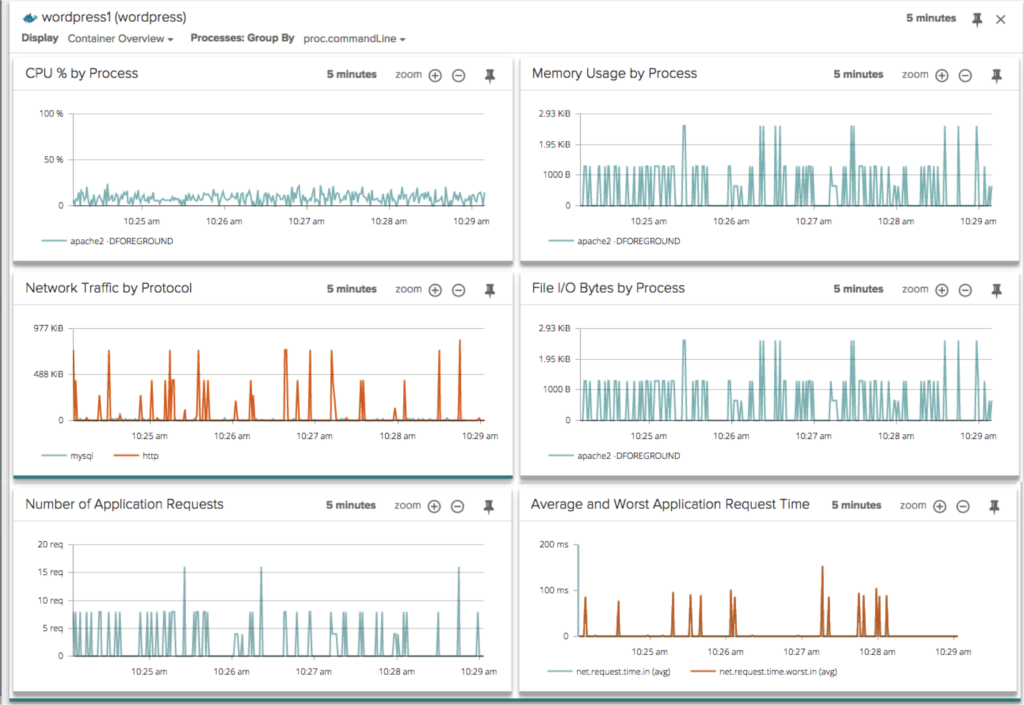This screenshot has height=705, width=1024.
Task: Pin the File I/O Bytes by Process panel
Action: (997, 290)
